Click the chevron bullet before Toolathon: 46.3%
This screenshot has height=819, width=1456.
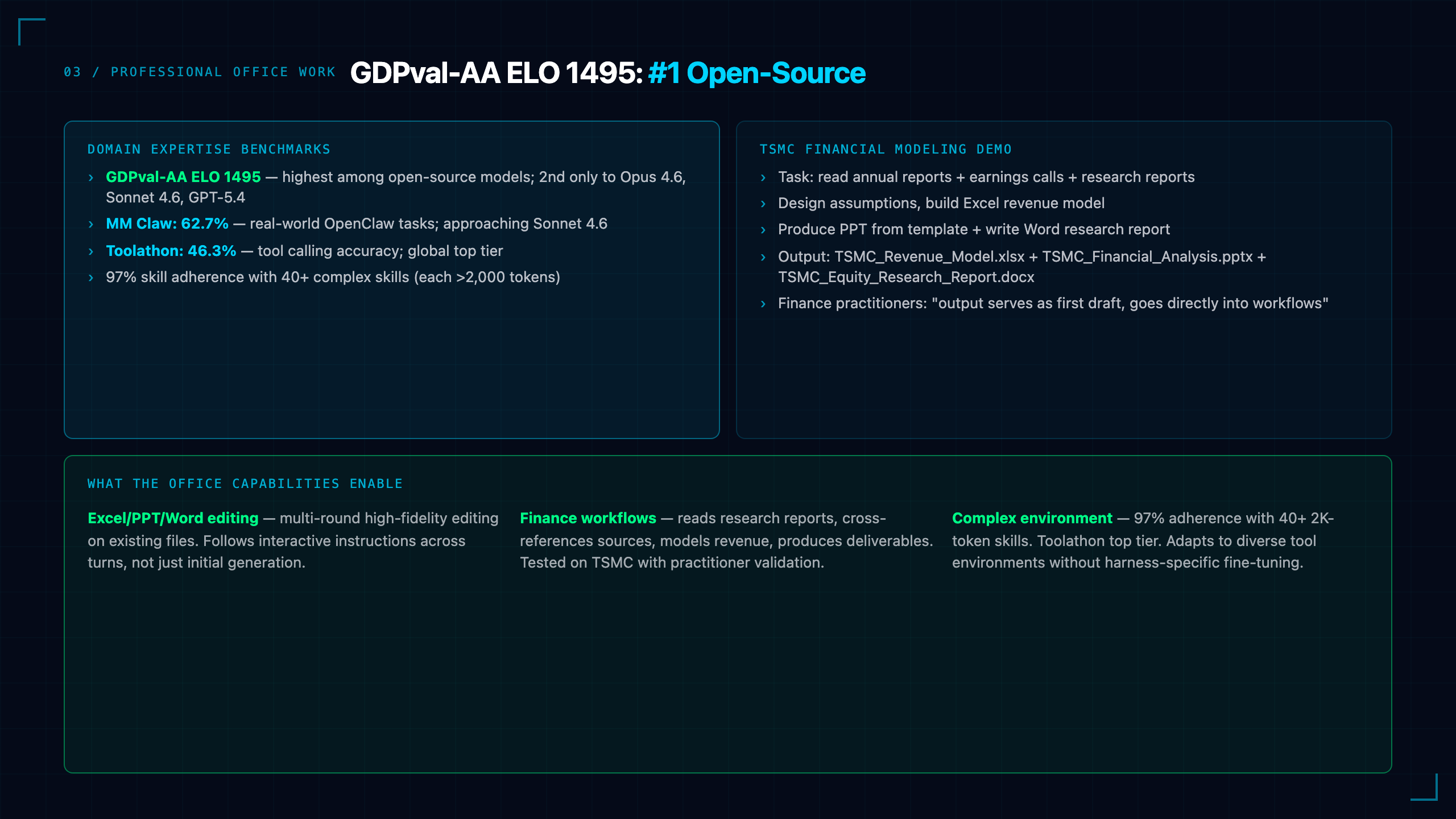pos(91,252)
